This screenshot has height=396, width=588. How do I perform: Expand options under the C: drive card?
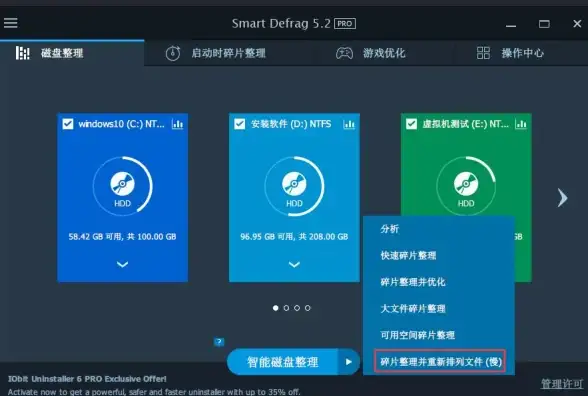[x=122, y=264]
